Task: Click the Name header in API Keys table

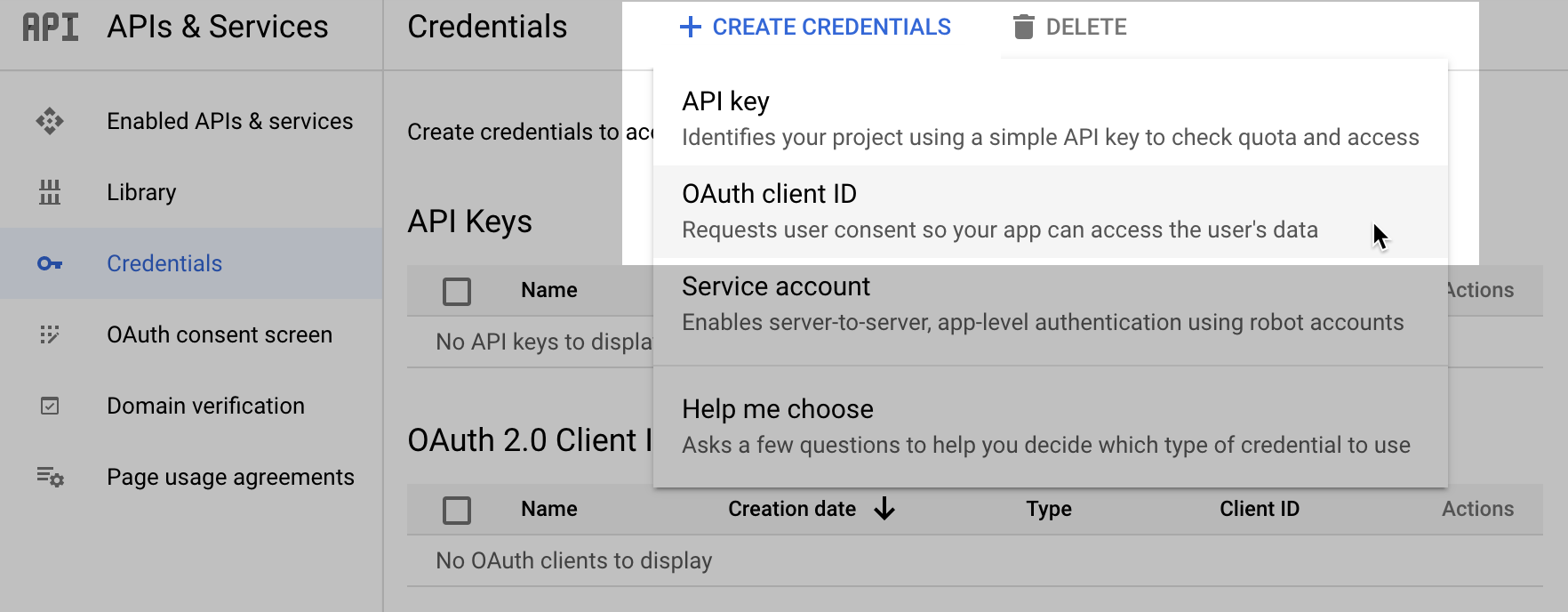Action: [549, 290]
